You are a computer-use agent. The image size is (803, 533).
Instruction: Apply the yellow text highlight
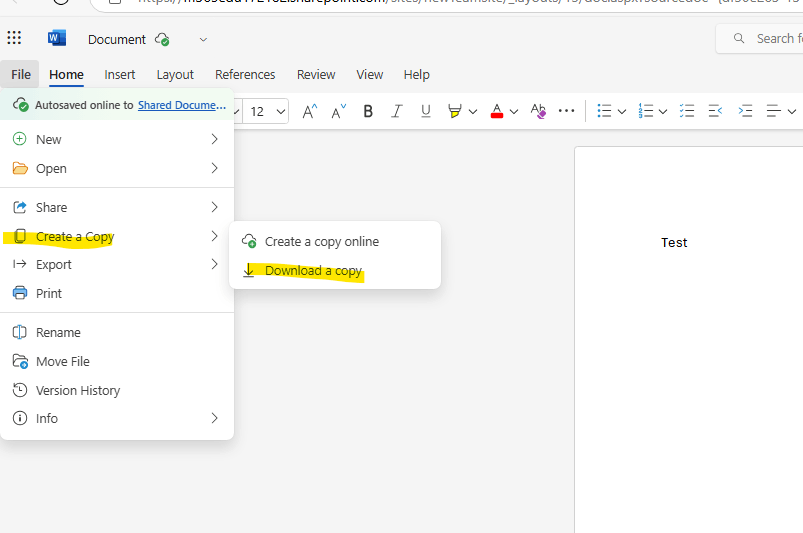454,111
